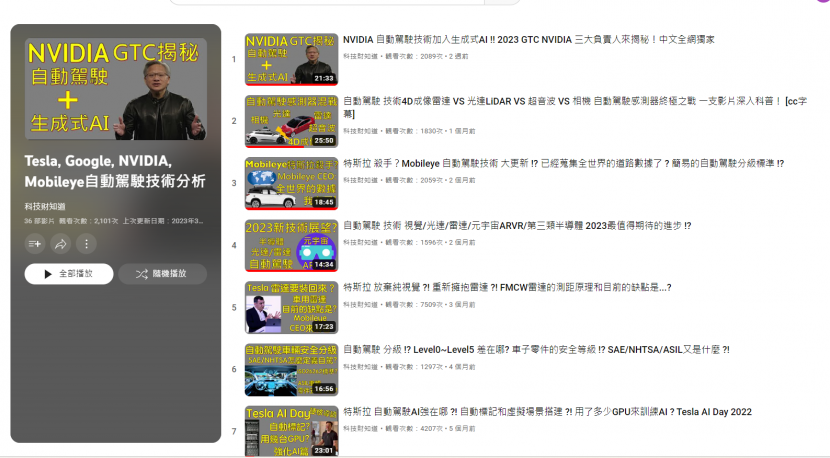The image size is (830, 458).
Task: Open video title NVIDIA 自動駕駛技術加入生成式AI
Action: (x=528, y=40)
